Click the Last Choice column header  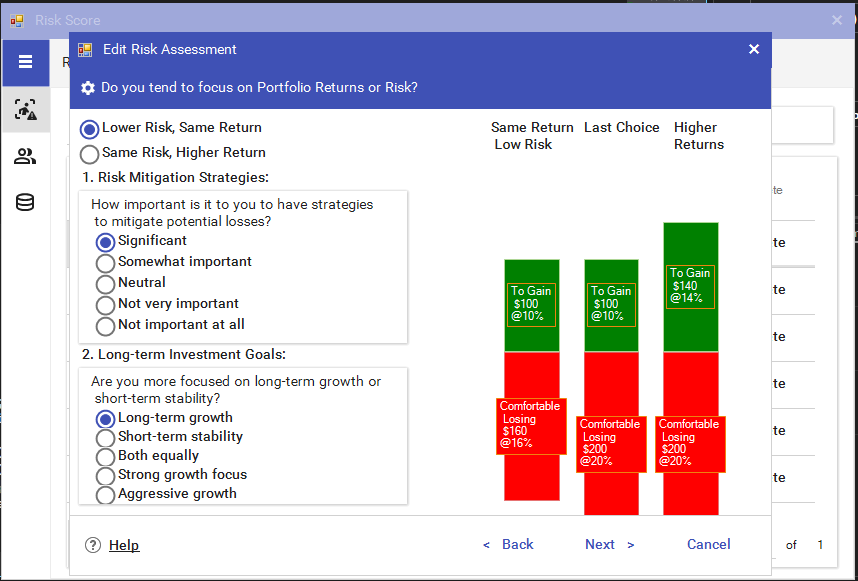tap(622, 127)
